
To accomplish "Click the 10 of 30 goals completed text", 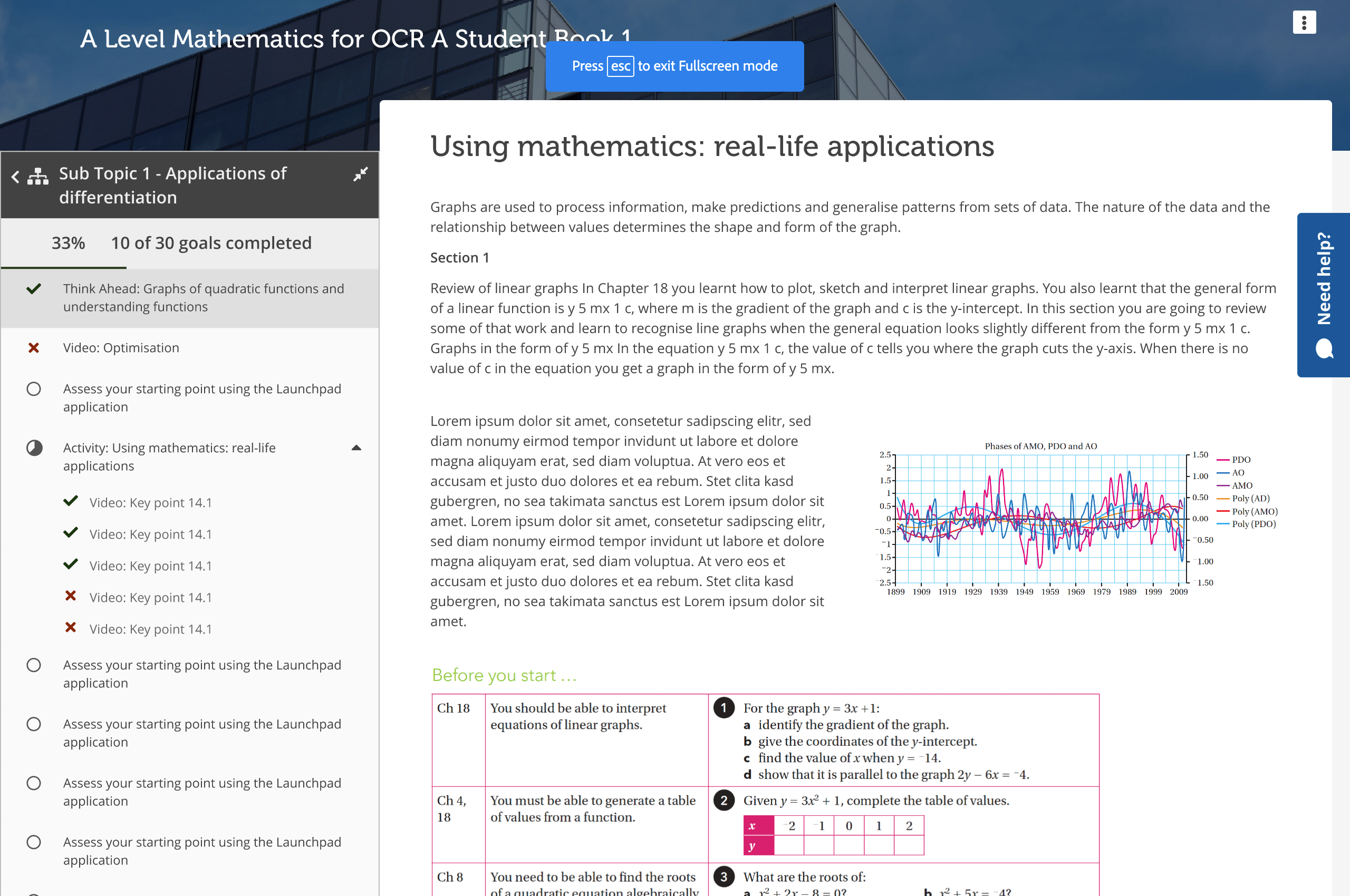I will coord(211,243).
